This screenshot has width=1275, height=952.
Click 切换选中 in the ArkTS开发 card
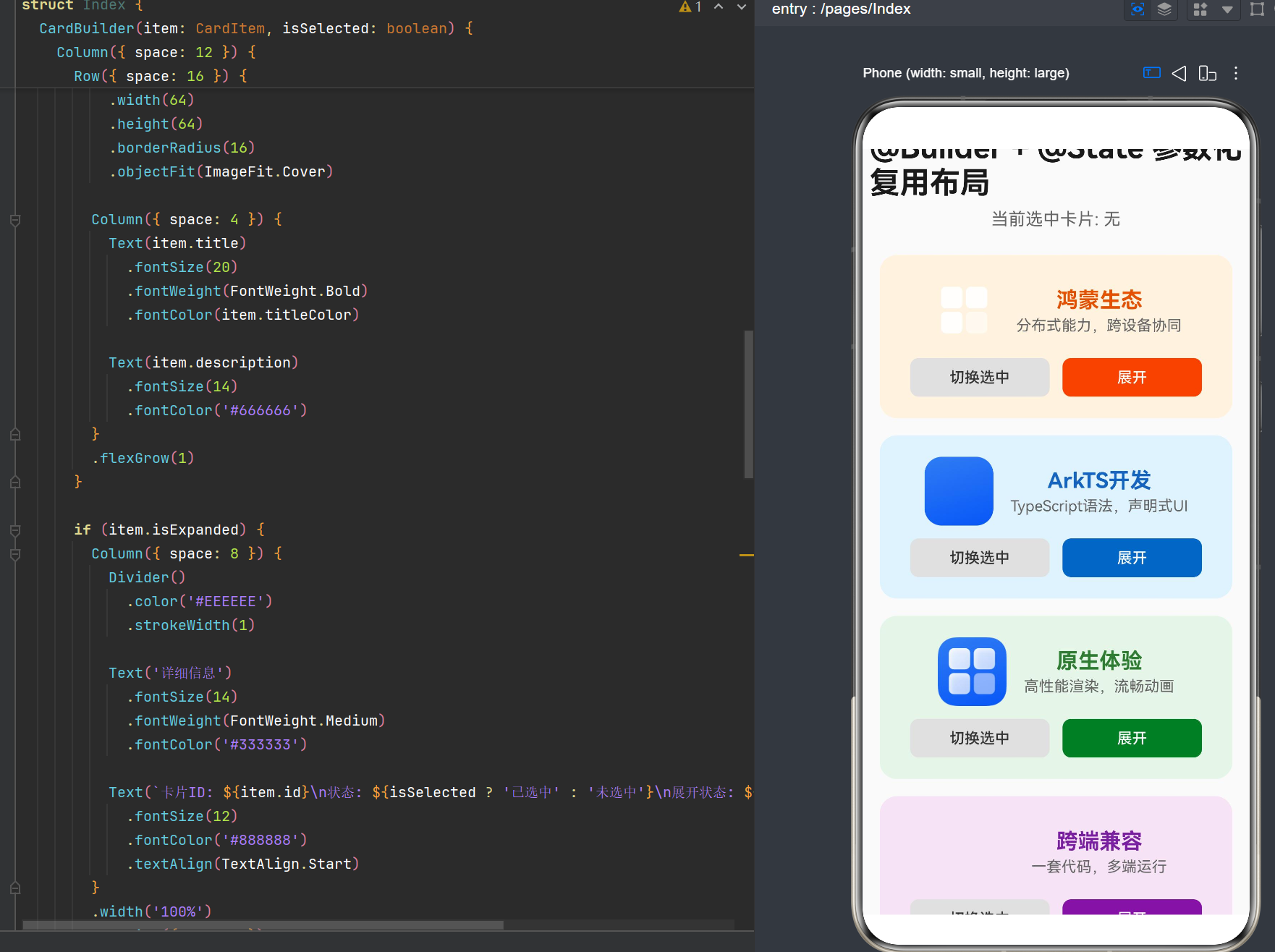(980, 558)
